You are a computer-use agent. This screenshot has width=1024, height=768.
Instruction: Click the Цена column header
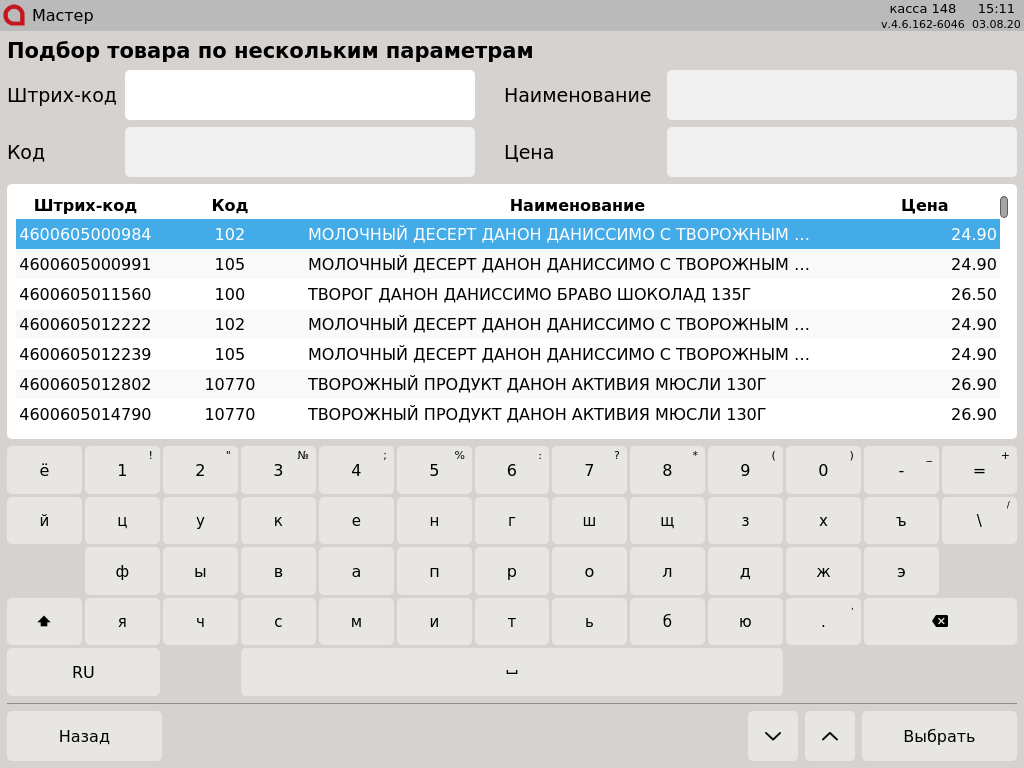923,206
